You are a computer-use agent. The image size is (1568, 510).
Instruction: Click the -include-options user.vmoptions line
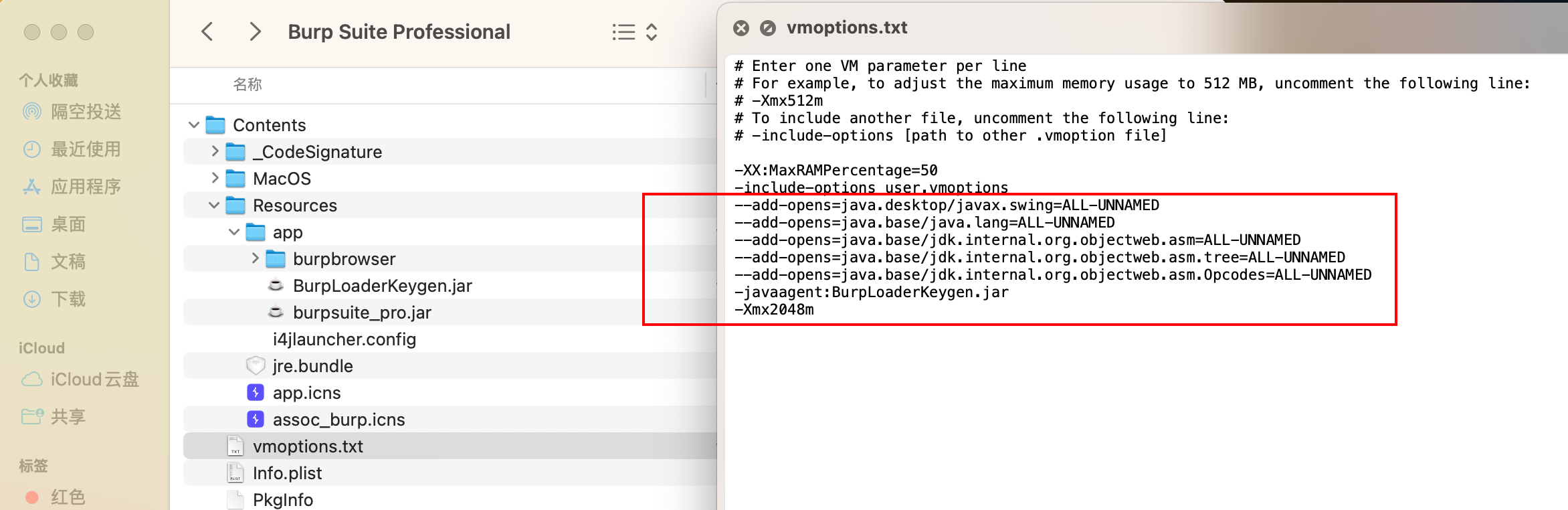[x=871, y=187]
